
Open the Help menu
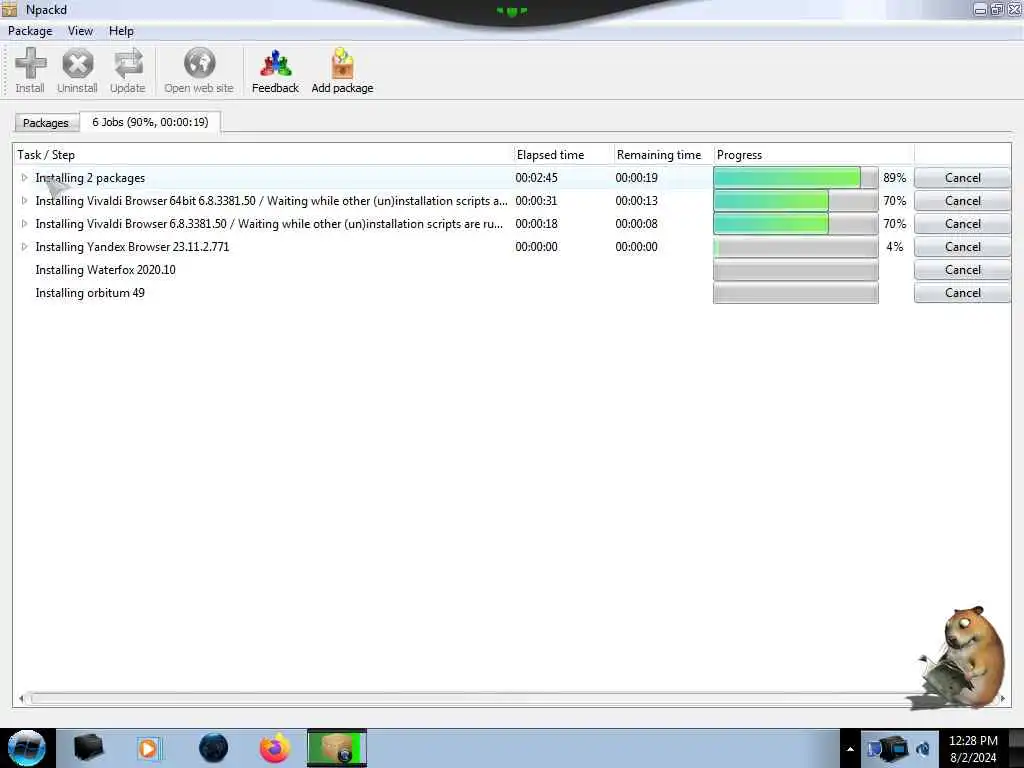[x=121, y=31]
